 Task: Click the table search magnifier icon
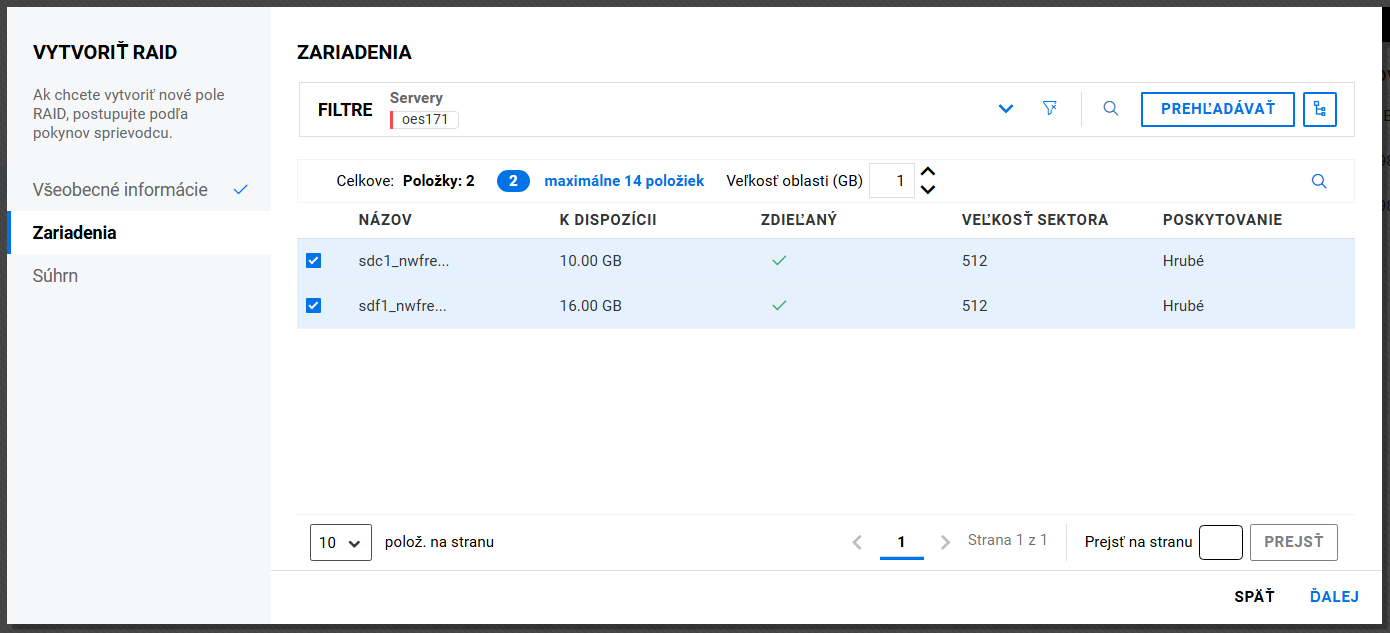[1319, 181]
